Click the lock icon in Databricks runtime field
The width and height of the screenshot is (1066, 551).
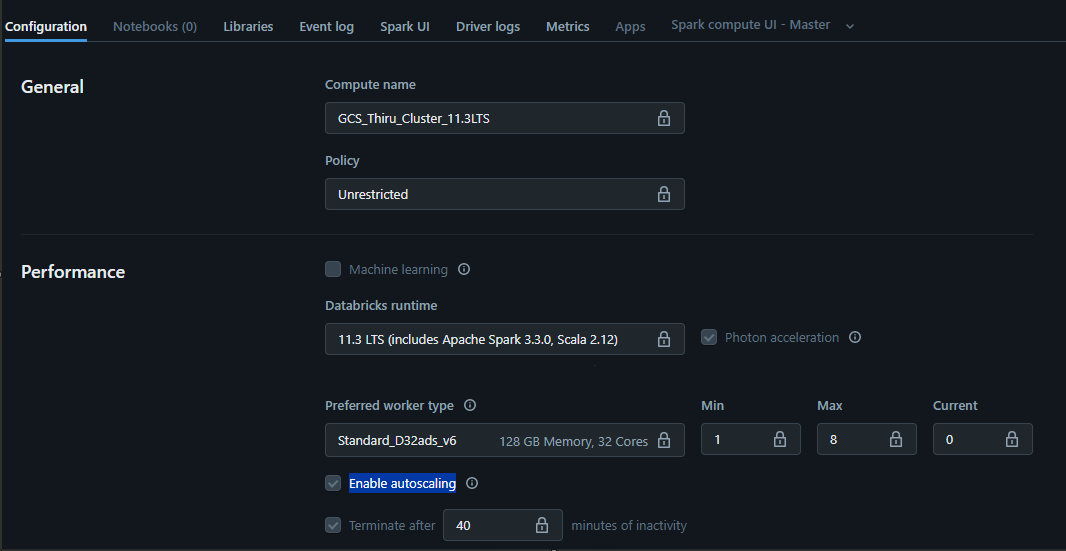664,339
